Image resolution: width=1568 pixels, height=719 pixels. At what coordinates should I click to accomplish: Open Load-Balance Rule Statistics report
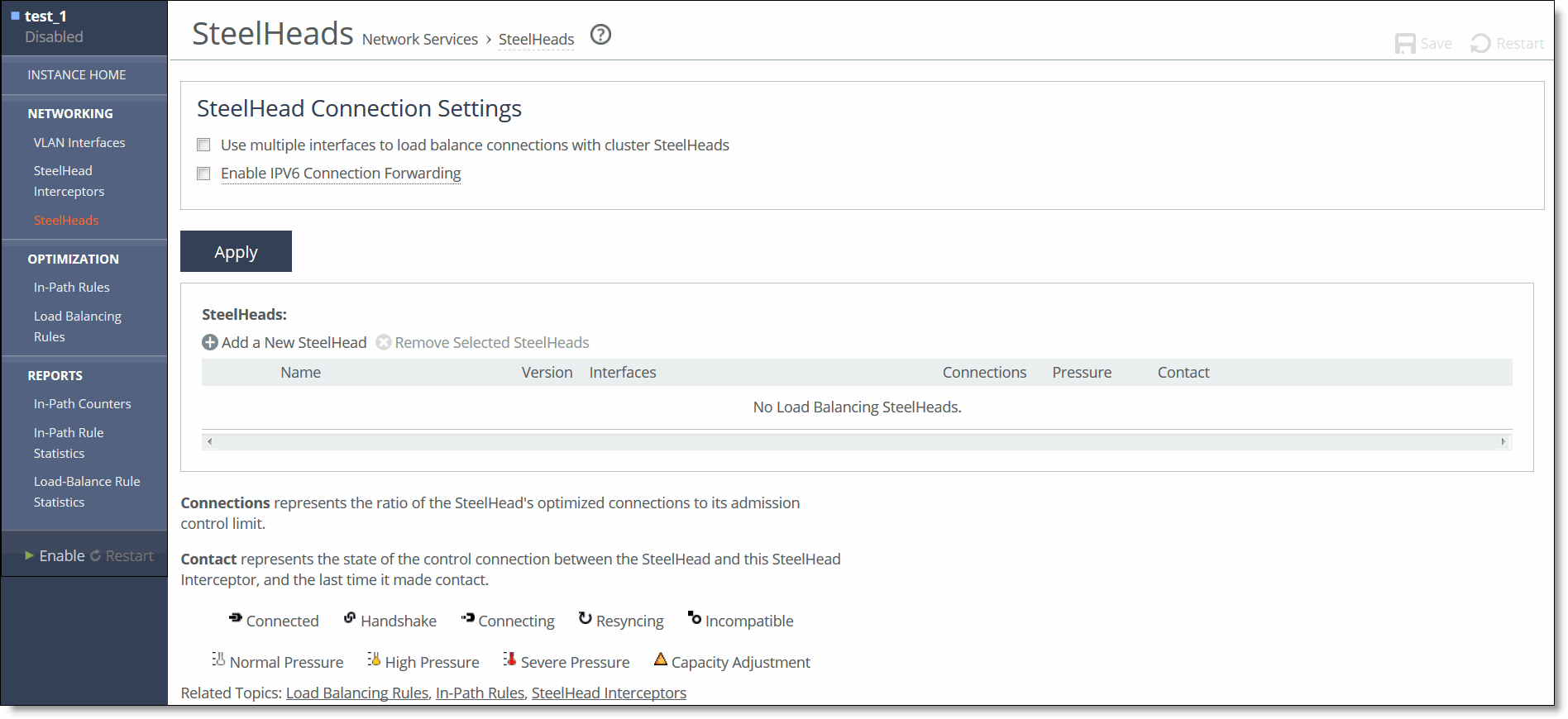click(87, 492)
